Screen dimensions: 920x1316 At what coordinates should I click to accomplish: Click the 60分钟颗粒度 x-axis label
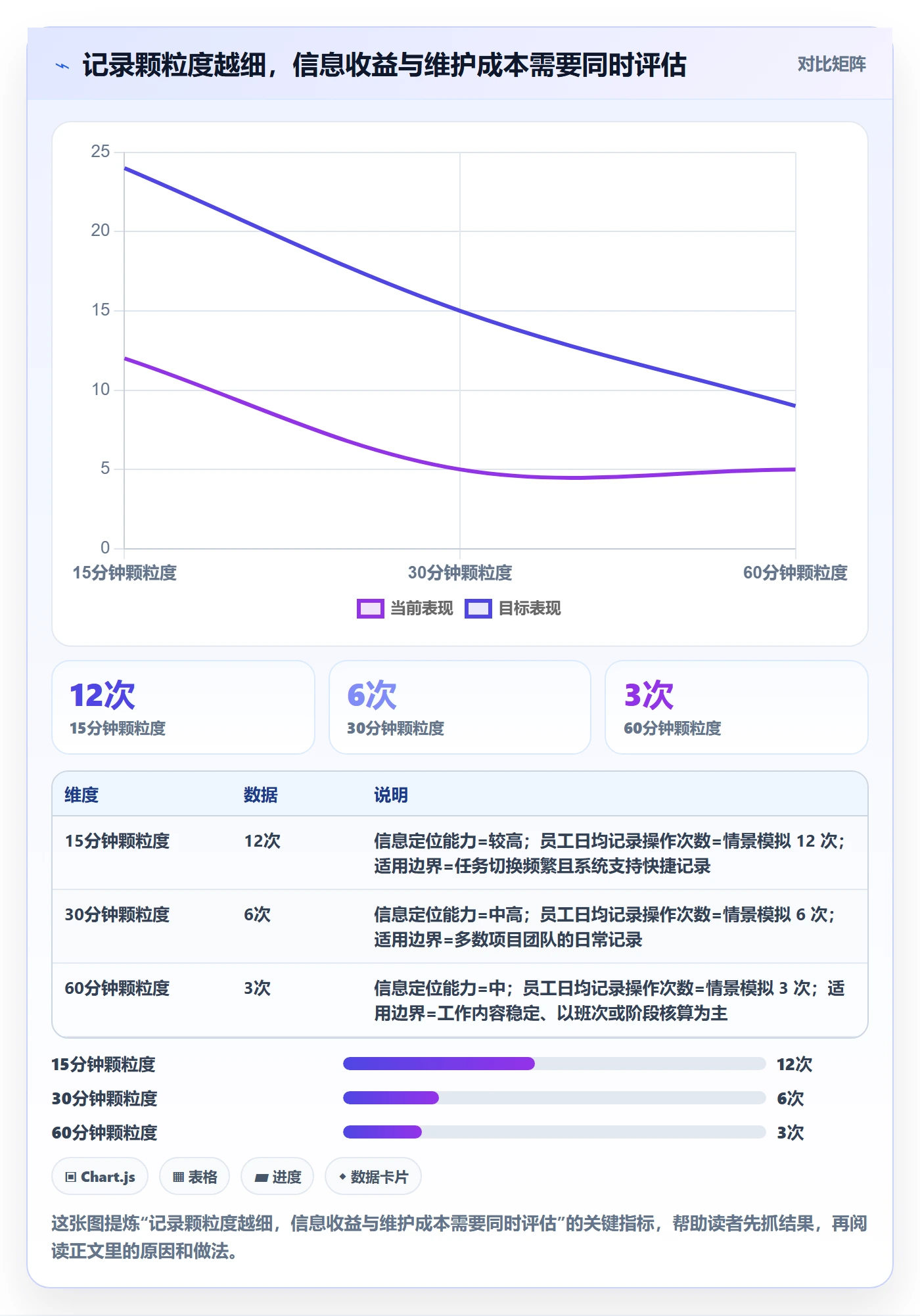point(795,573)
